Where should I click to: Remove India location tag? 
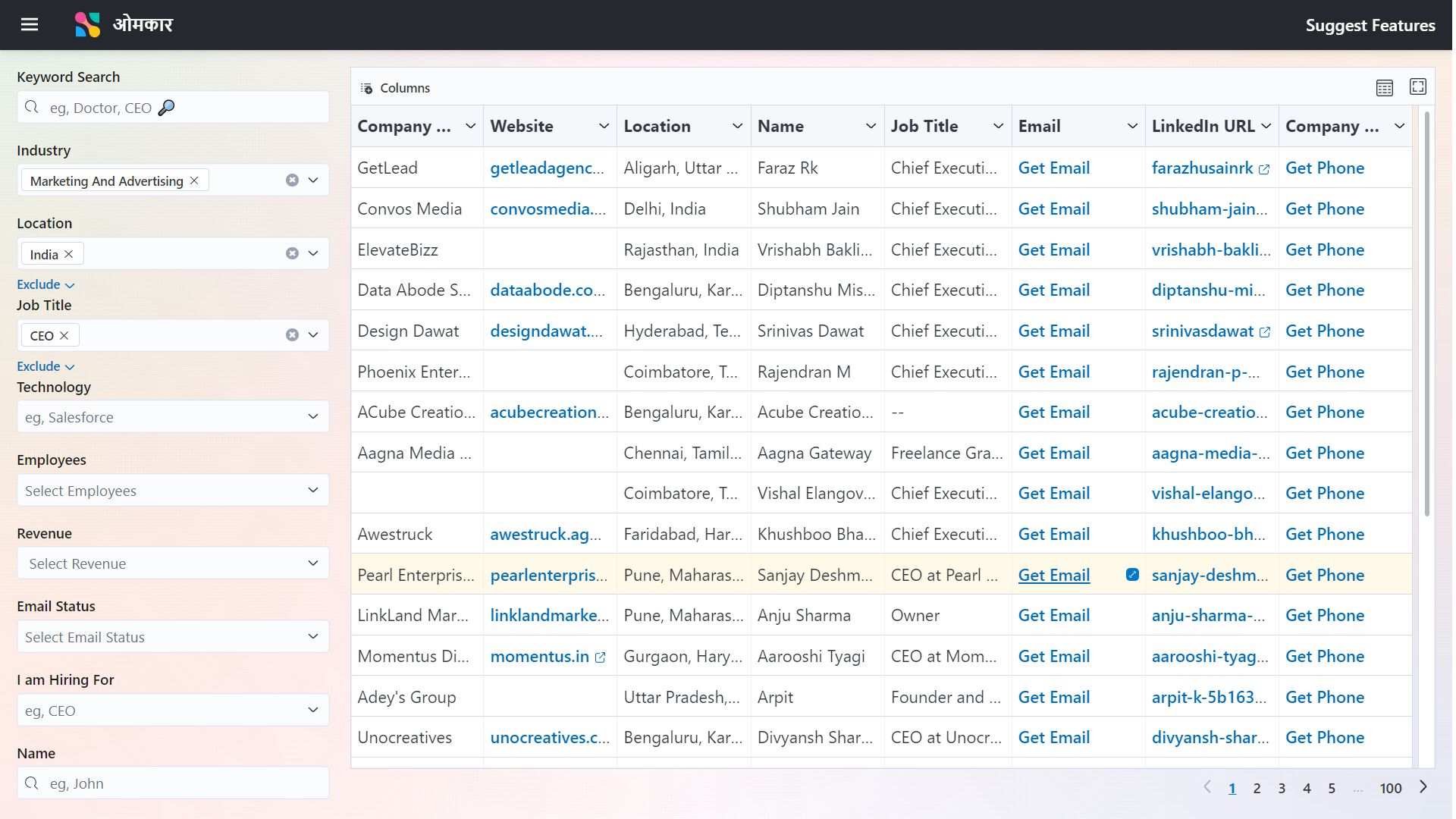(69, 254)
